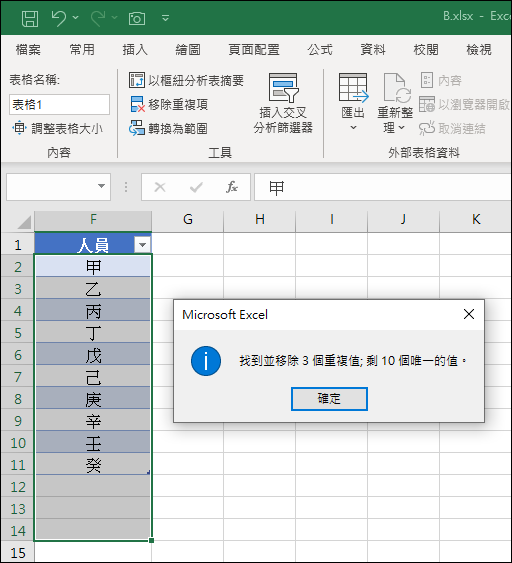Screen dimensions: 512x563
Task: Select cell containing 甲
Action: coord(93,266)
